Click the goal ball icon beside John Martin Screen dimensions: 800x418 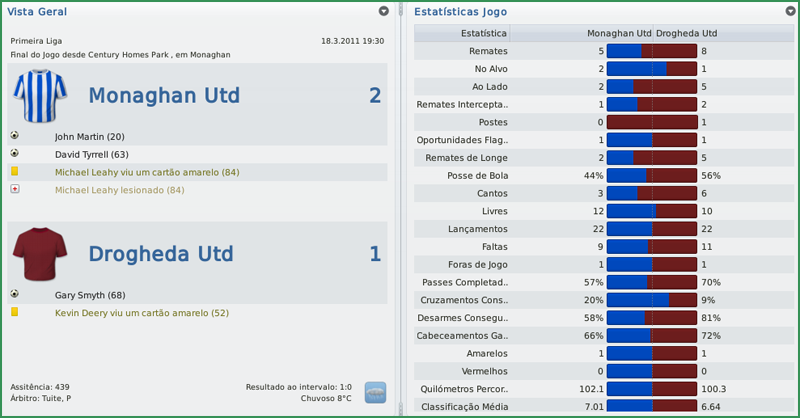coord(15,136)
